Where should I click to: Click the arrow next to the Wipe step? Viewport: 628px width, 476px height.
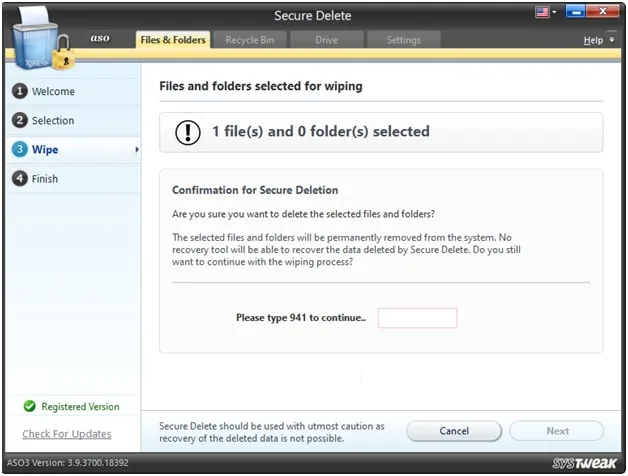click(137, 149)
